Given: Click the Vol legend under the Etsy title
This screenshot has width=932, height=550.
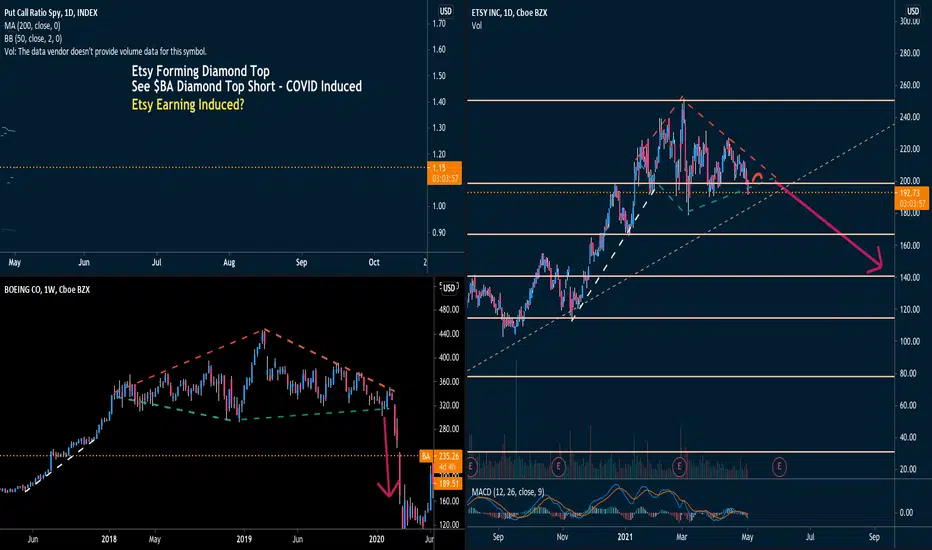Looking at the screenshot, I should [x=477, y=26].
